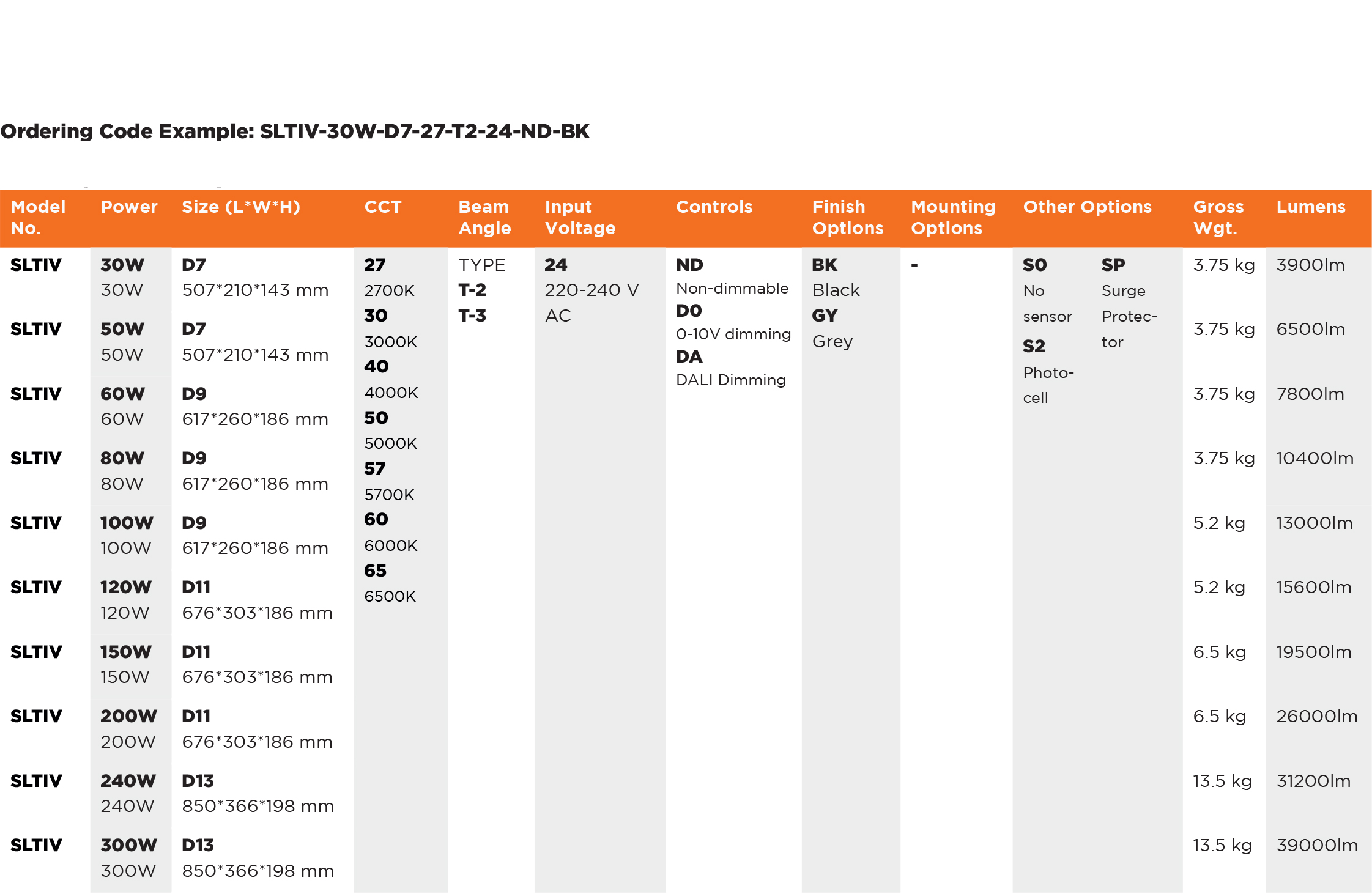This screenshot has width=1372, height=894.
Task: Select the bold '100W' power code
Action: click(x=127, y=523)
